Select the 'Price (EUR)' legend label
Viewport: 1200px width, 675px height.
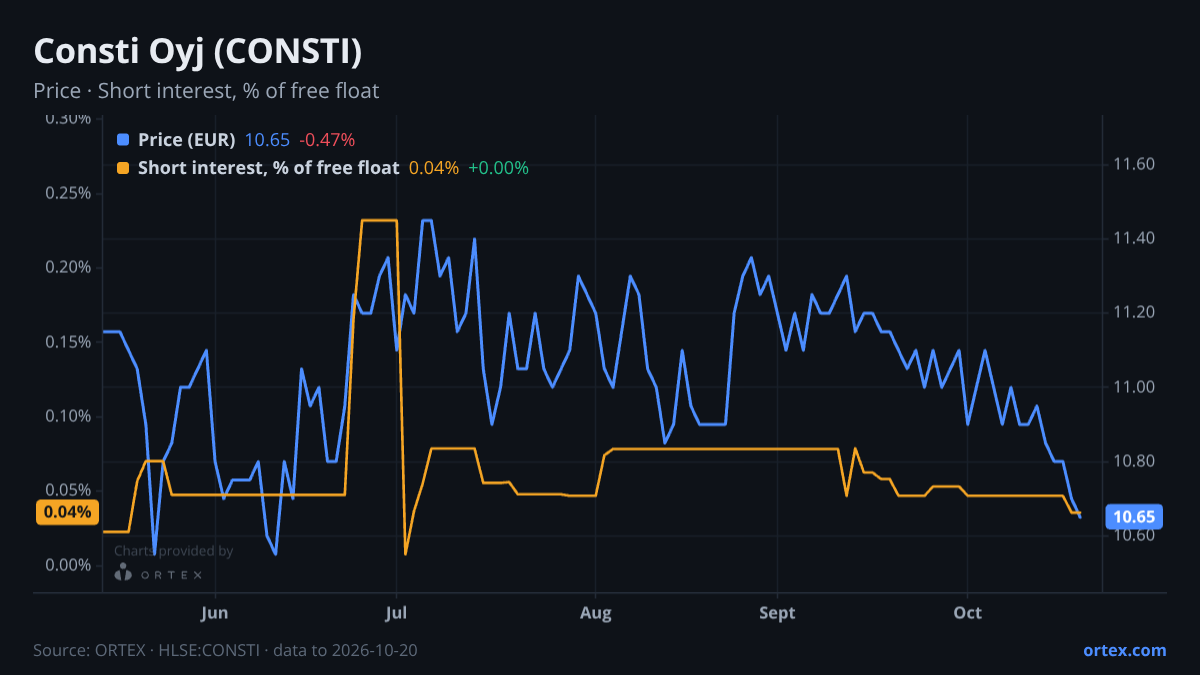coord(187,140)
